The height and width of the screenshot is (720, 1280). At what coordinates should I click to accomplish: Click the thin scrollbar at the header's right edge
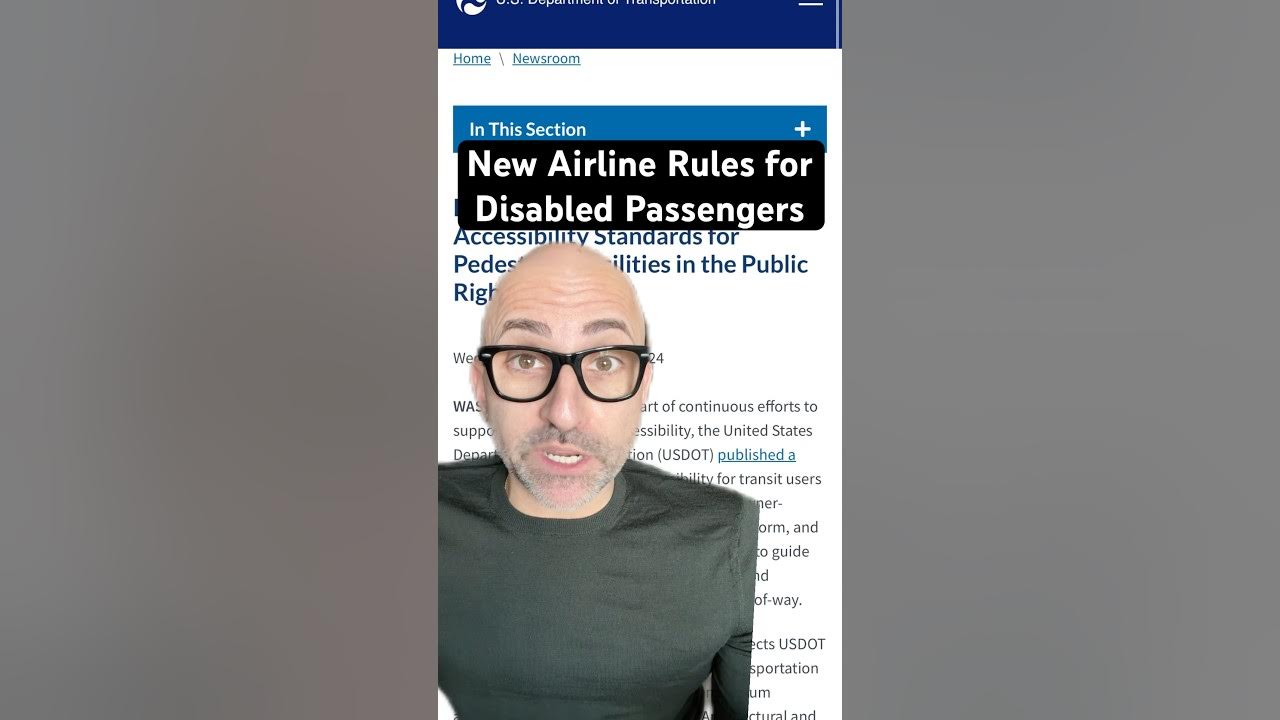pos(839,24)
